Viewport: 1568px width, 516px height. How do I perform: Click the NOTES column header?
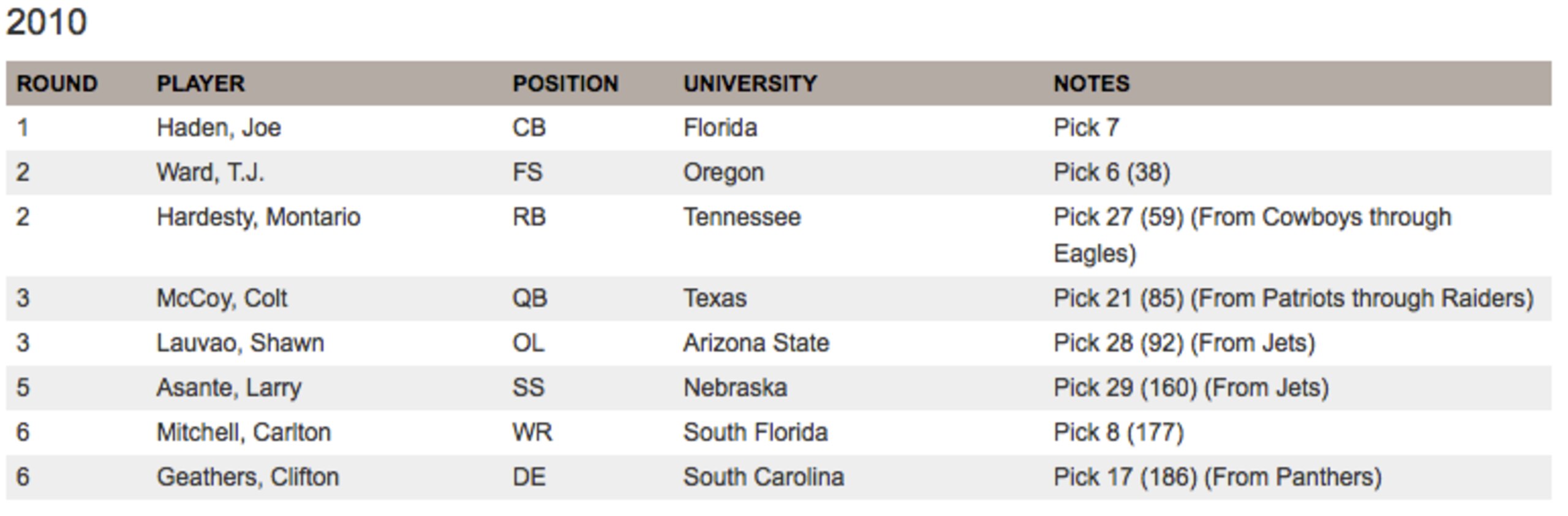coord(1091,84)
